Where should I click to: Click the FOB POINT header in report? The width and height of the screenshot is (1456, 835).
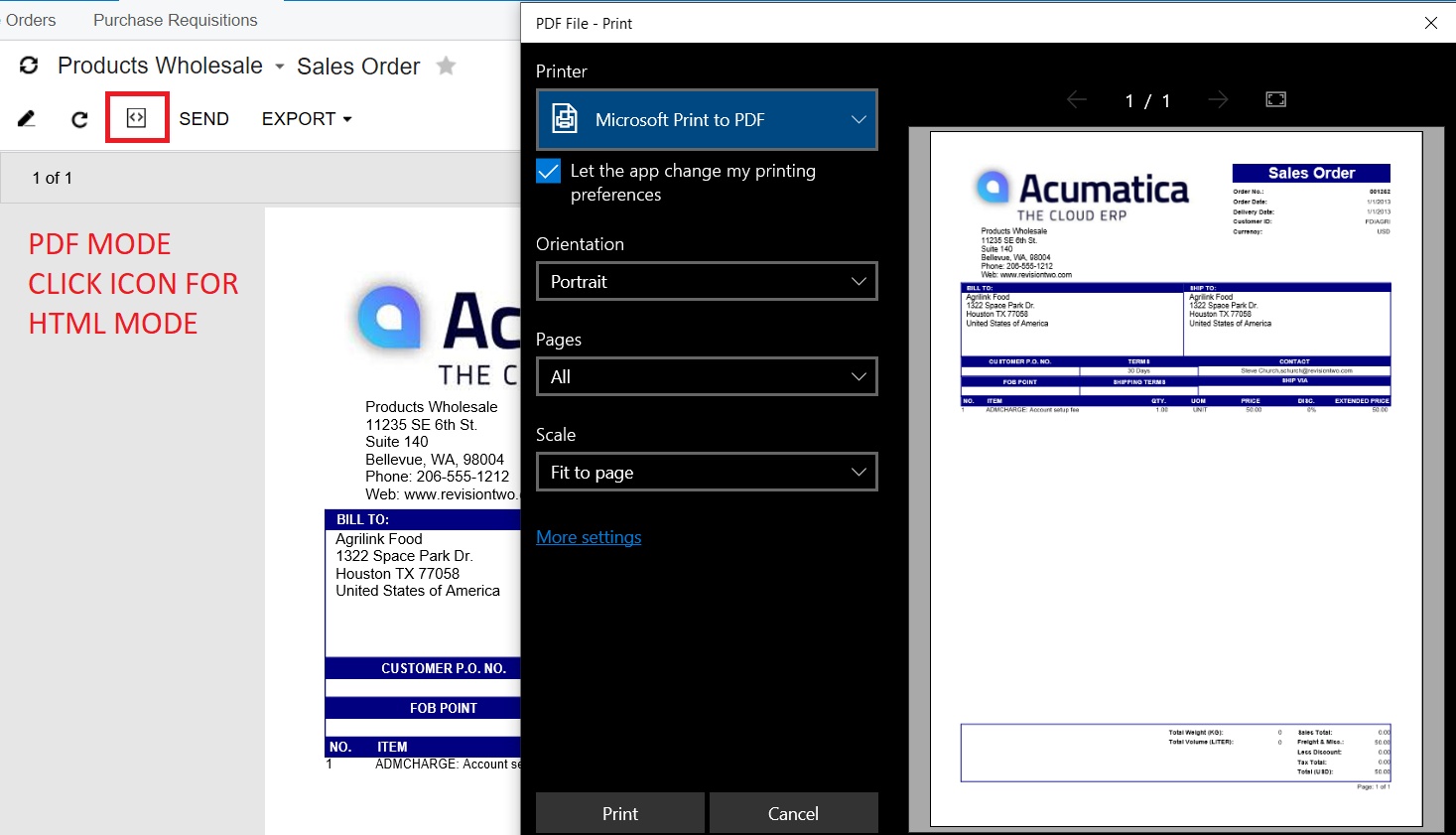(x=444, y=708)
